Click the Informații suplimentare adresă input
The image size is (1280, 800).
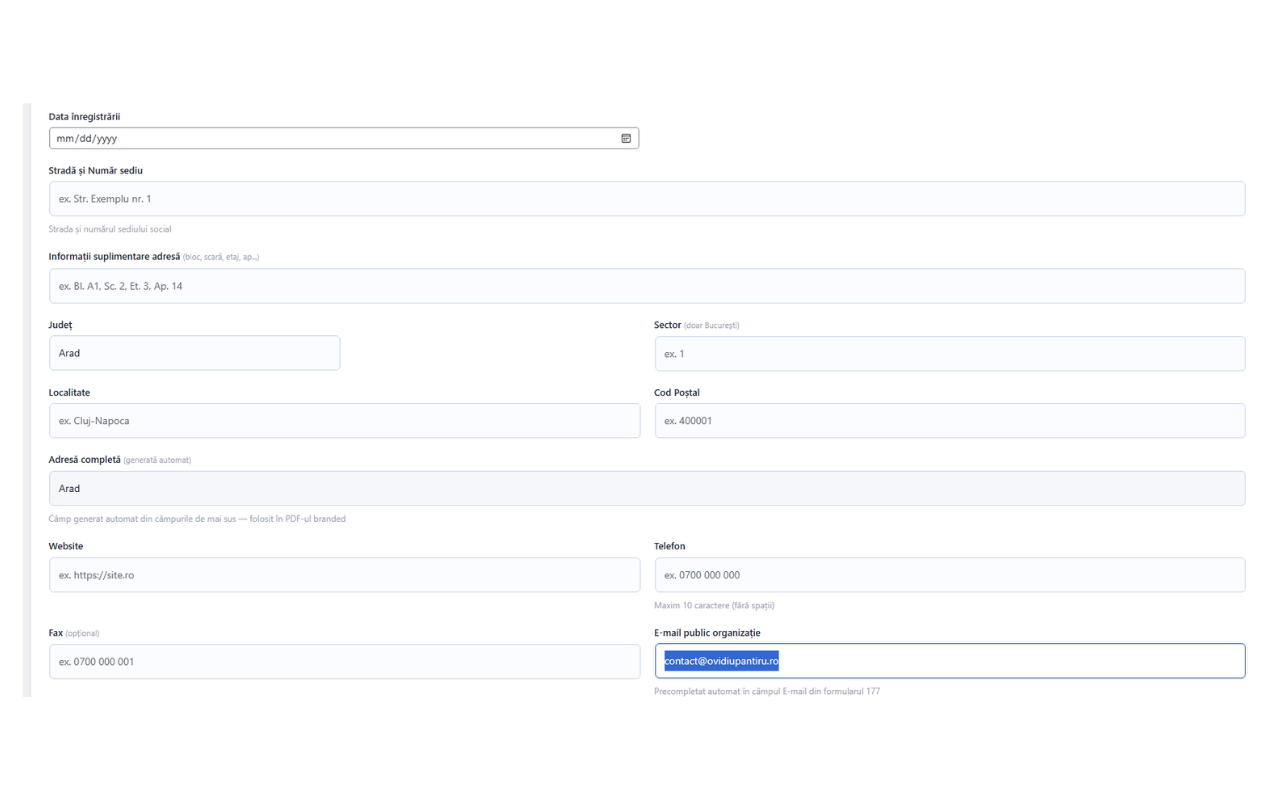(647, 286)
